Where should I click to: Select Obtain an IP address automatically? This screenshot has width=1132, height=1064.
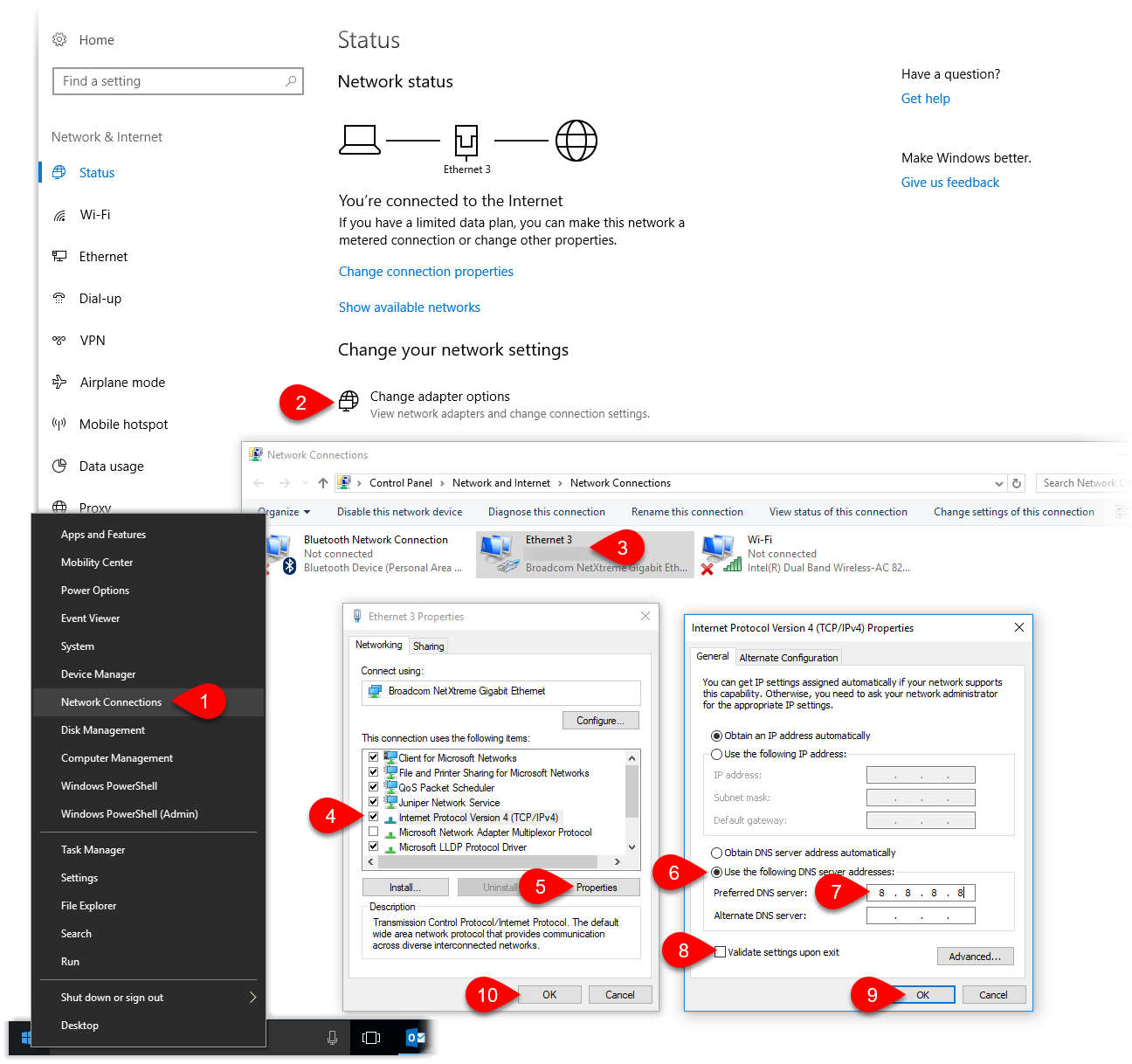(x=716, y=736)
